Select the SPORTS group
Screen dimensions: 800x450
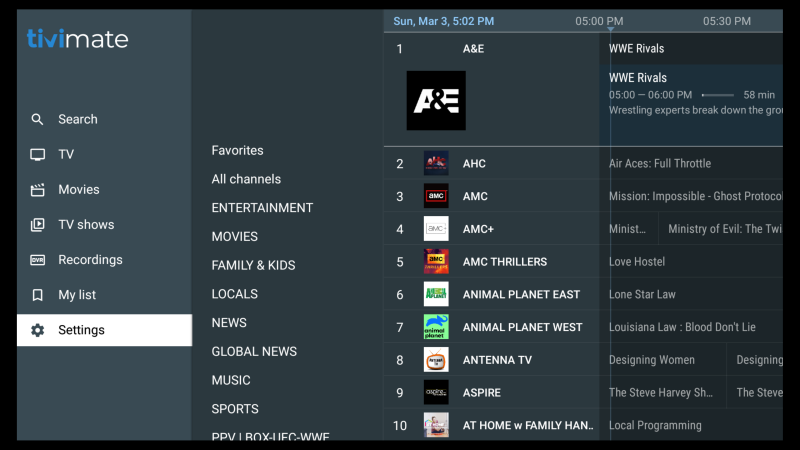[235, 409]
